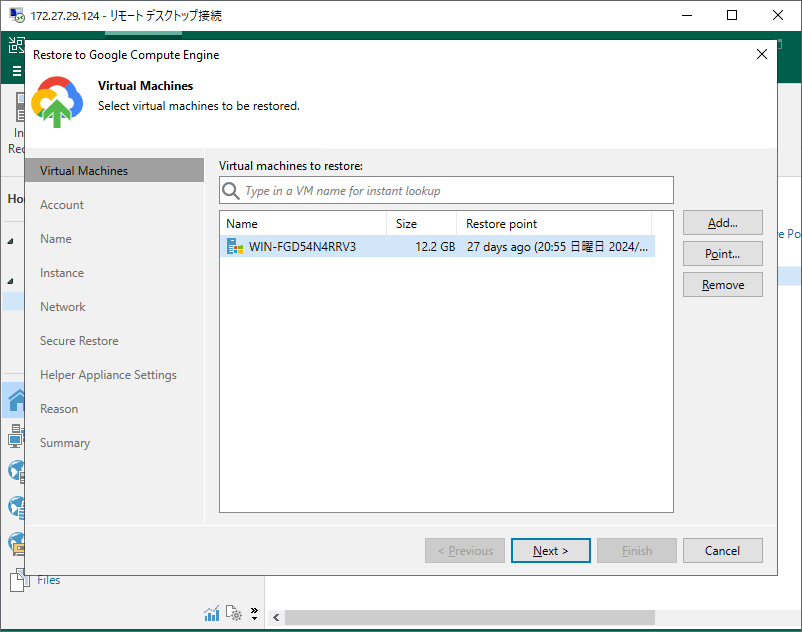Go to the Instance wizard step
Image resolution: width=802 pixels, height=632 pixels.
point(62,273)
